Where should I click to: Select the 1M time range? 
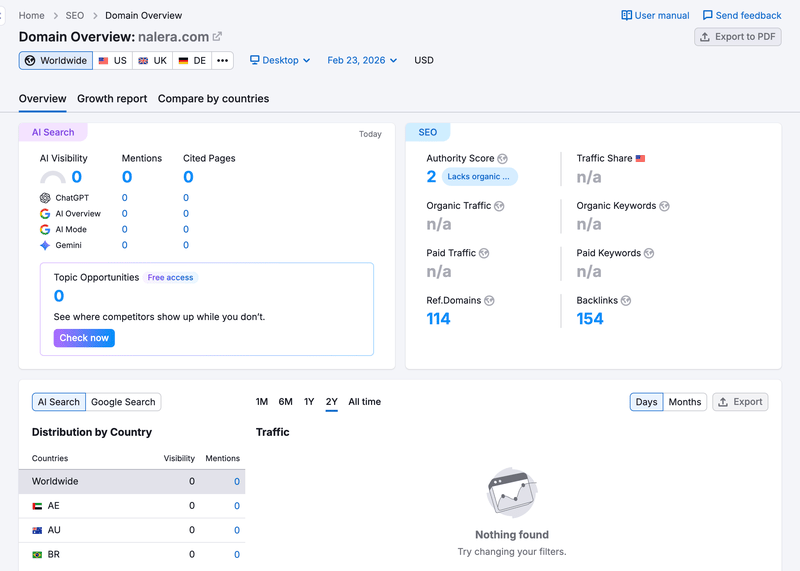coord(262,402)
